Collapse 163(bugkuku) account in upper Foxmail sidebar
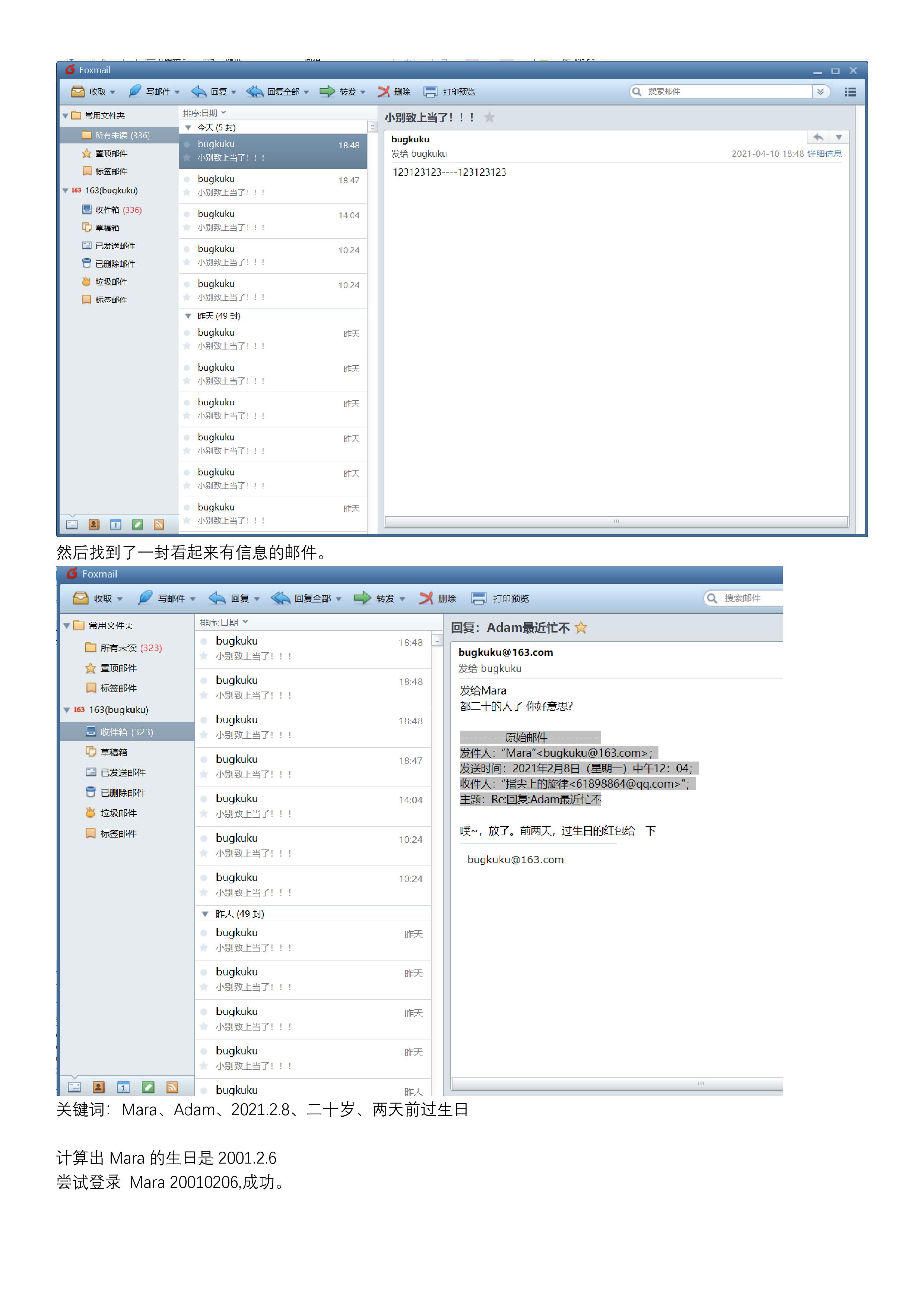 pos(66,191)
